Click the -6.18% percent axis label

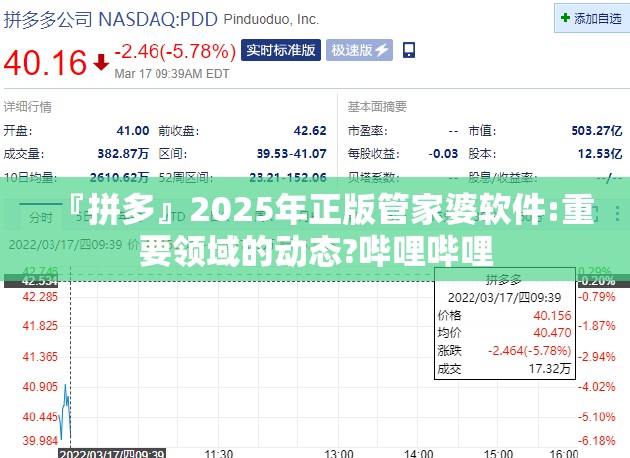[x=597, y=440]
